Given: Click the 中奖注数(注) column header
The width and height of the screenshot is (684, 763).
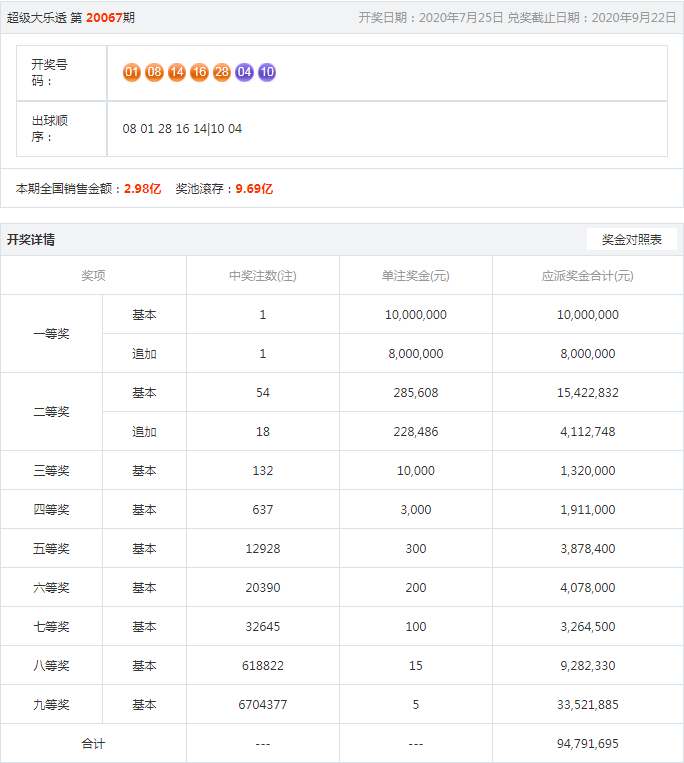Looking at the screenshot, I should click(x=263, y=276).
